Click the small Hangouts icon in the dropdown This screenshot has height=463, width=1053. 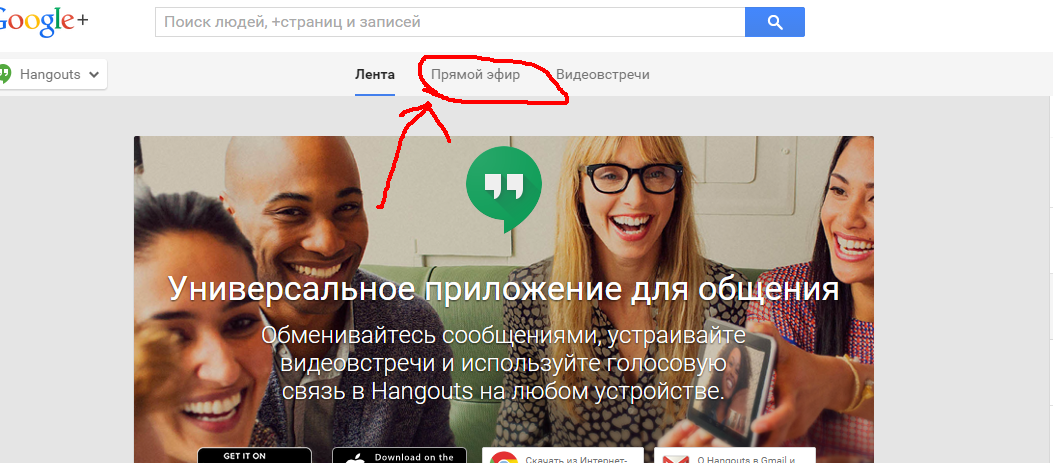pos(5,74)
